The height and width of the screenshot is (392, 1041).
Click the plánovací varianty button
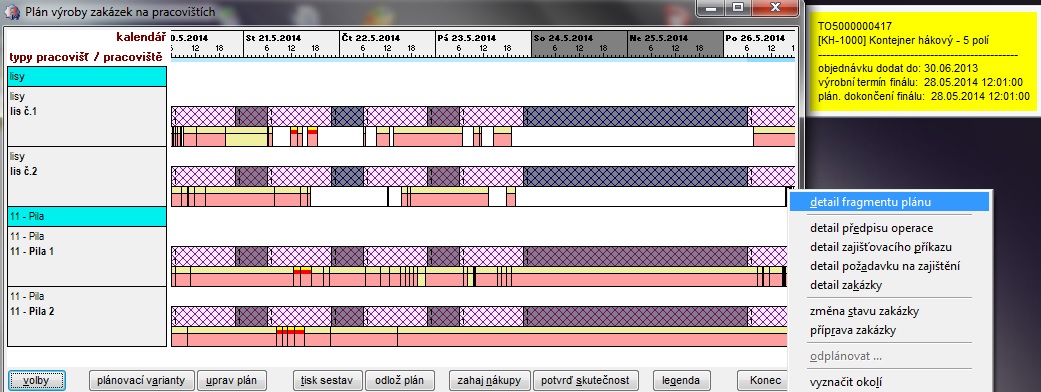point(141,381)
